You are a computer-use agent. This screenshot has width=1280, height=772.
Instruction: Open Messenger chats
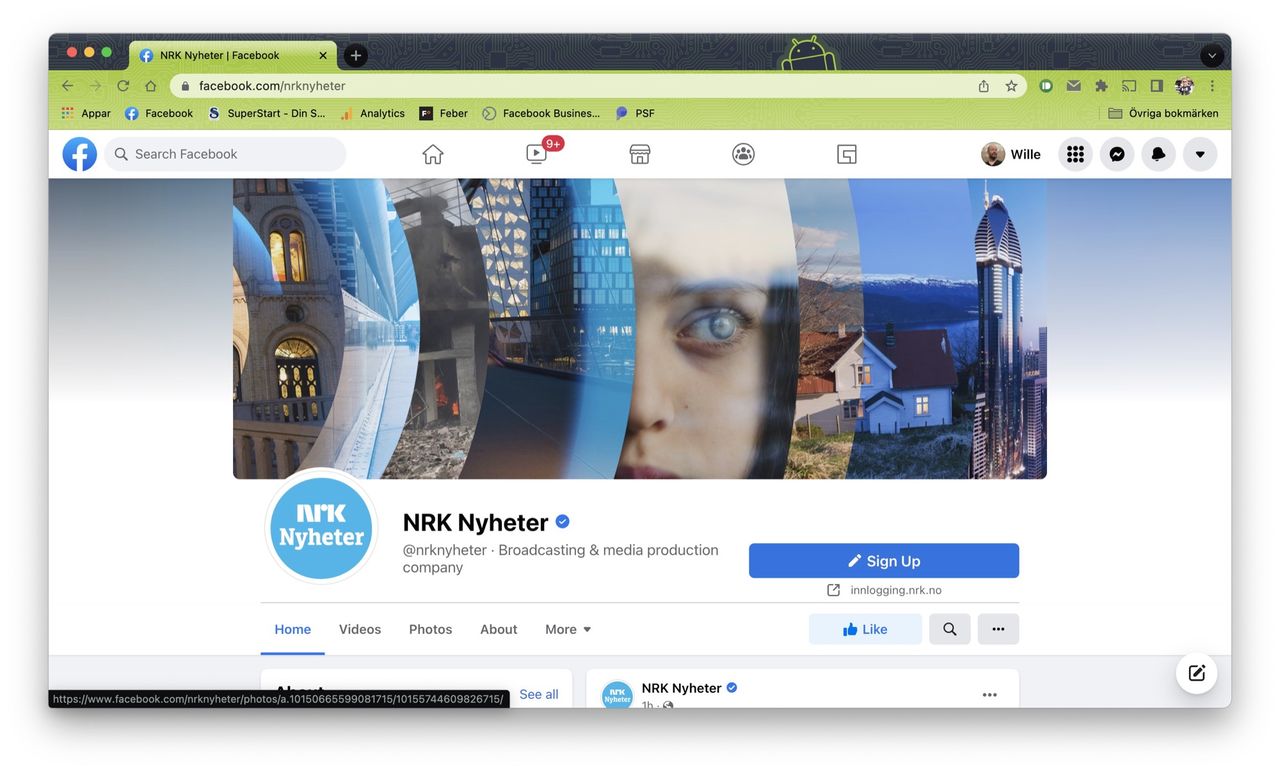(x=1117, y=154)
